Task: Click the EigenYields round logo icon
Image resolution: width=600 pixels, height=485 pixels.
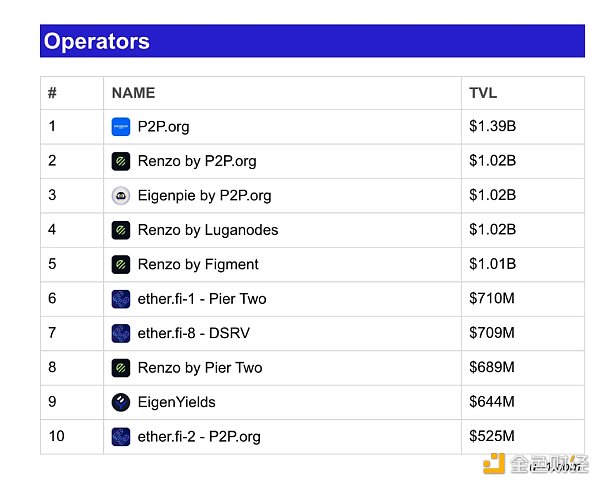Action: click(121, 402)
